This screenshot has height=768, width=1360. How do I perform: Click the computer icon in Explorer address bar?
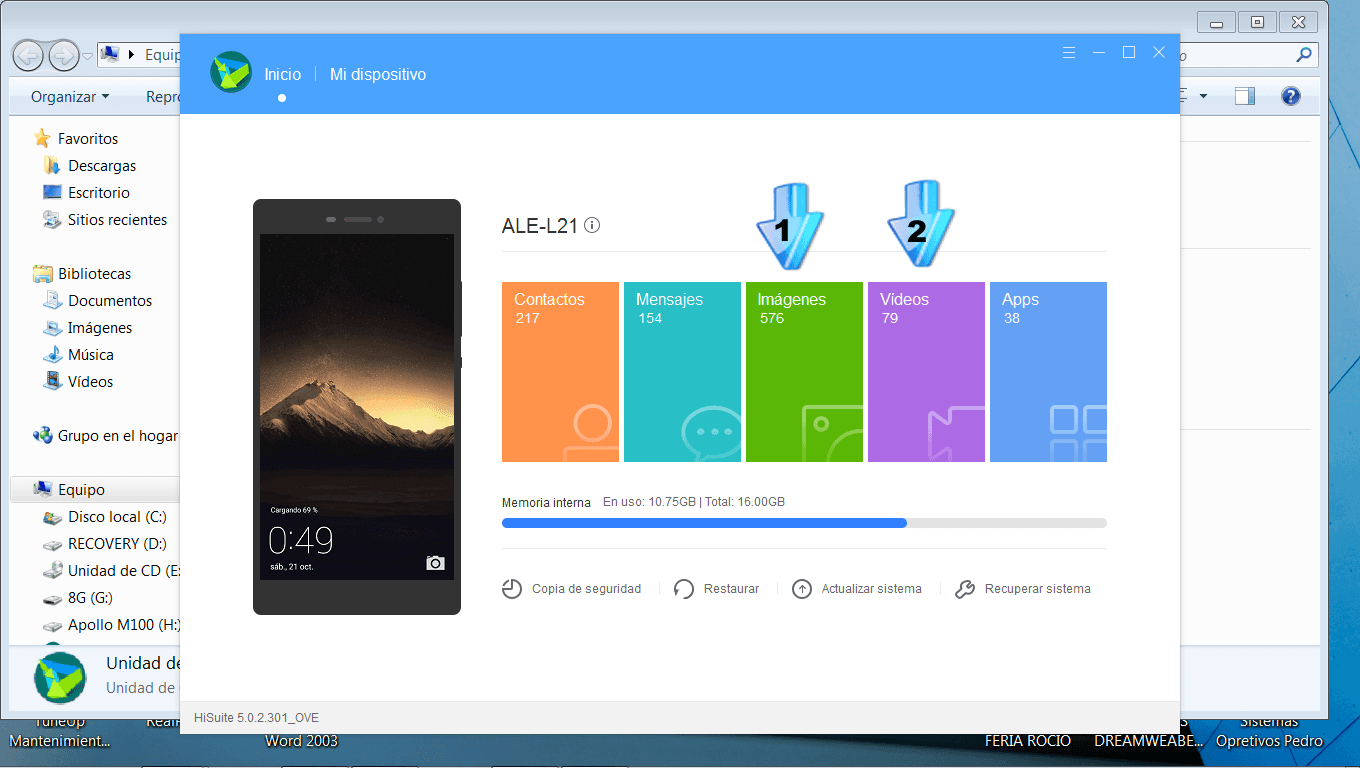click(111, 54)
